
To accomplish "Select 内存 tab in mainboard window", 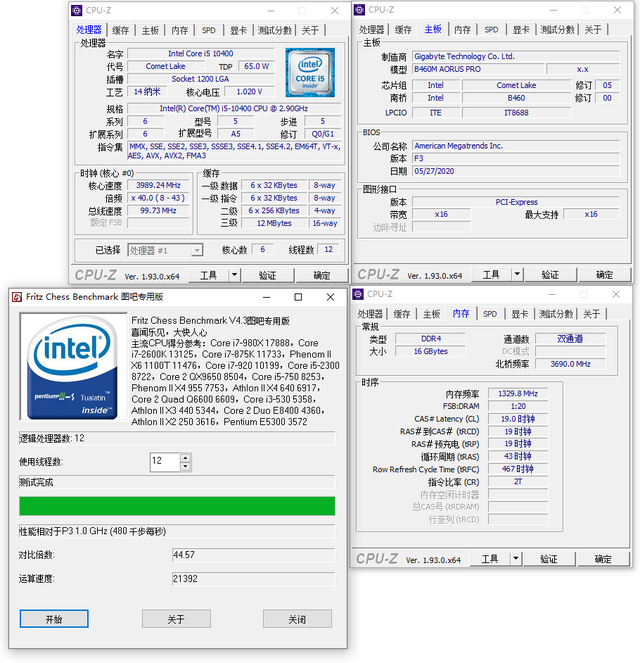I will pos(462,29).
